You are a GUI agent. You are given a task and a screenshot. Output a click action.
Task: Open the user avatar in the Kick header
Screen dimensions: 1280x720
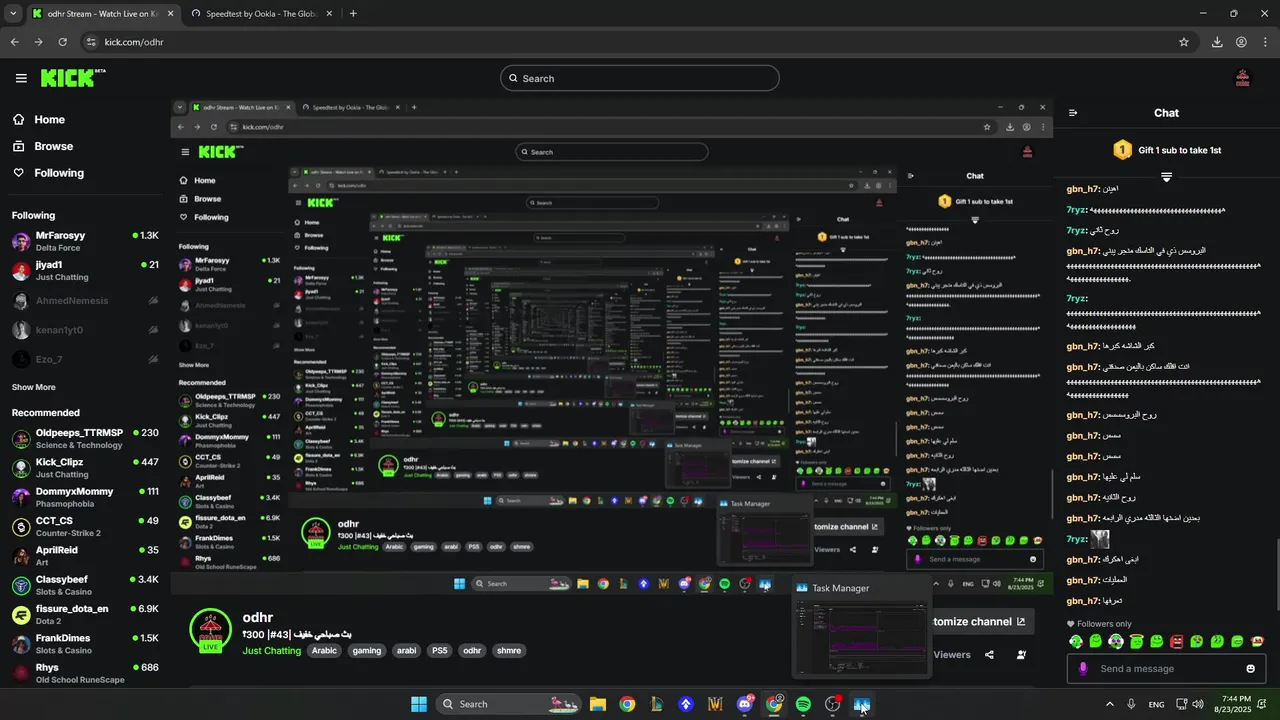pyautogui.click(x=1243, y=78)
